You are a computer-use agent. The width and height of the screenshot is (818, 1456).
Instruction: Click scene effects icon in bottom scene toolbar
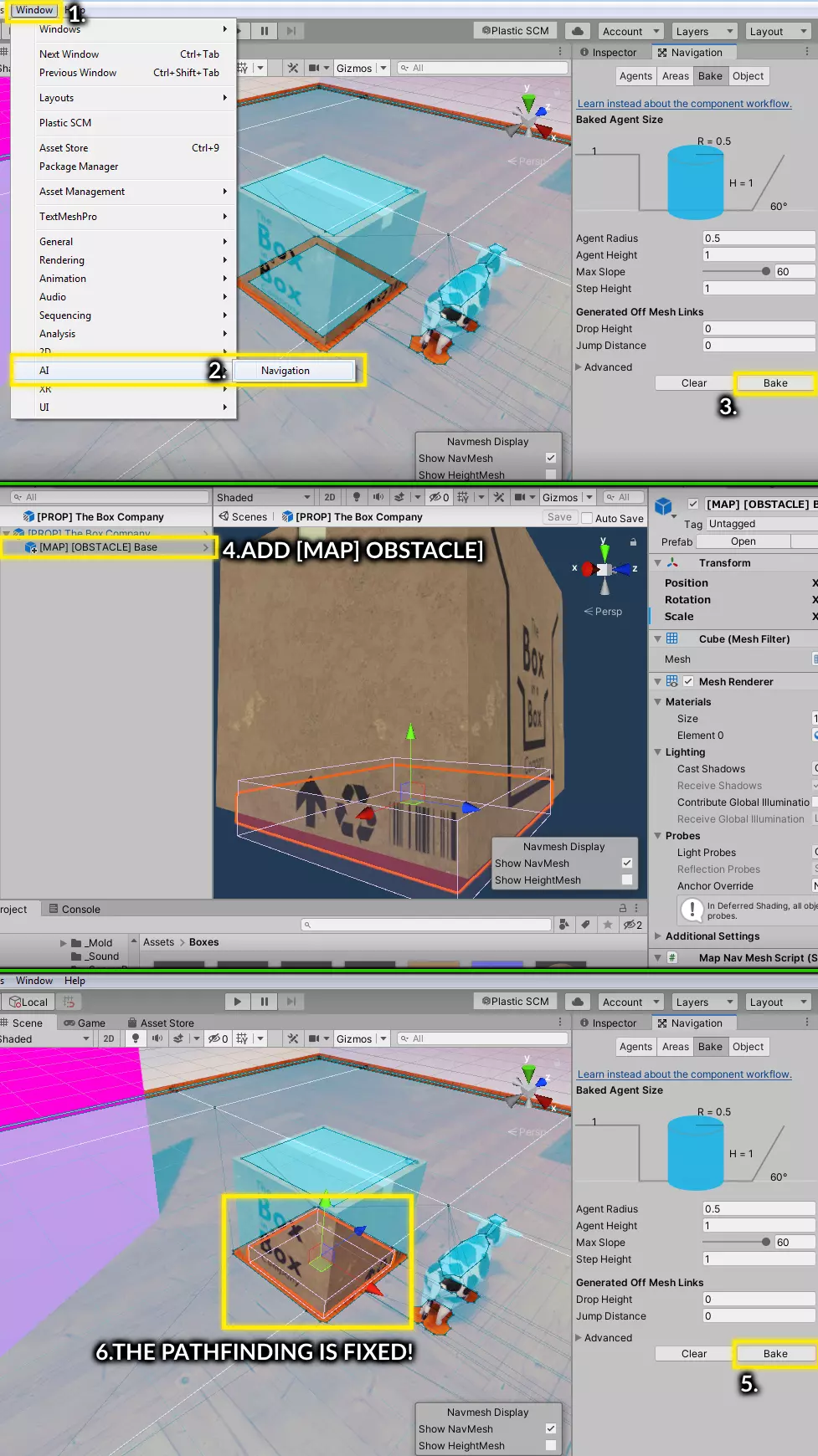tap(177, 1038)
